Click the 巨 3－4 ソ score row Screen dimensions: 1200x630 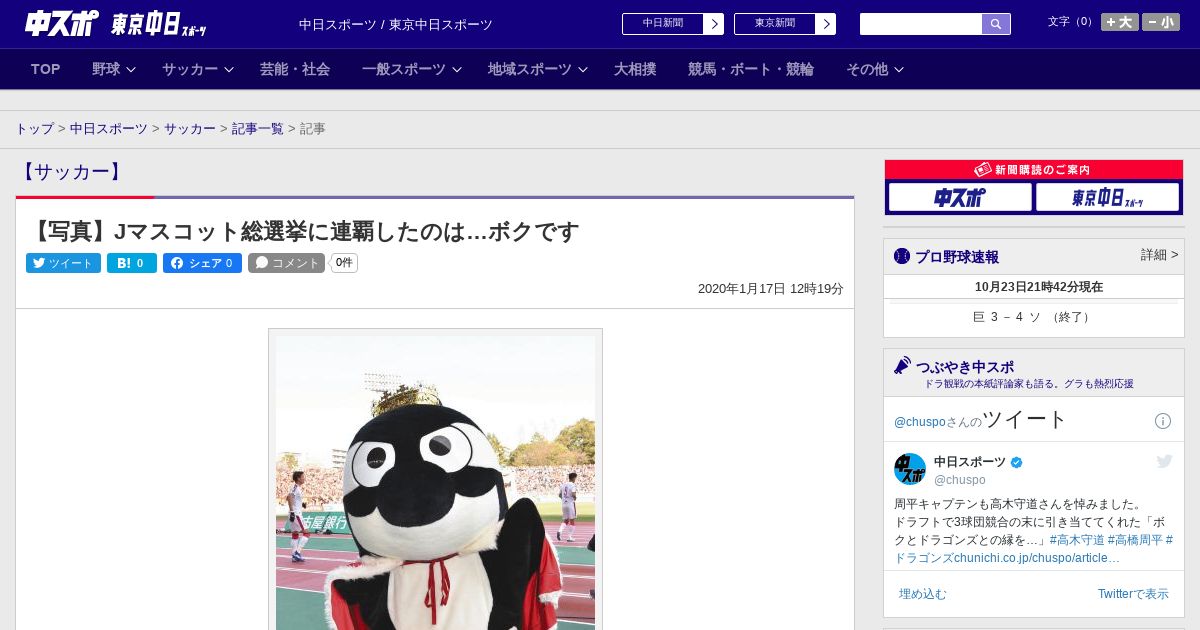pos(1034,317)
